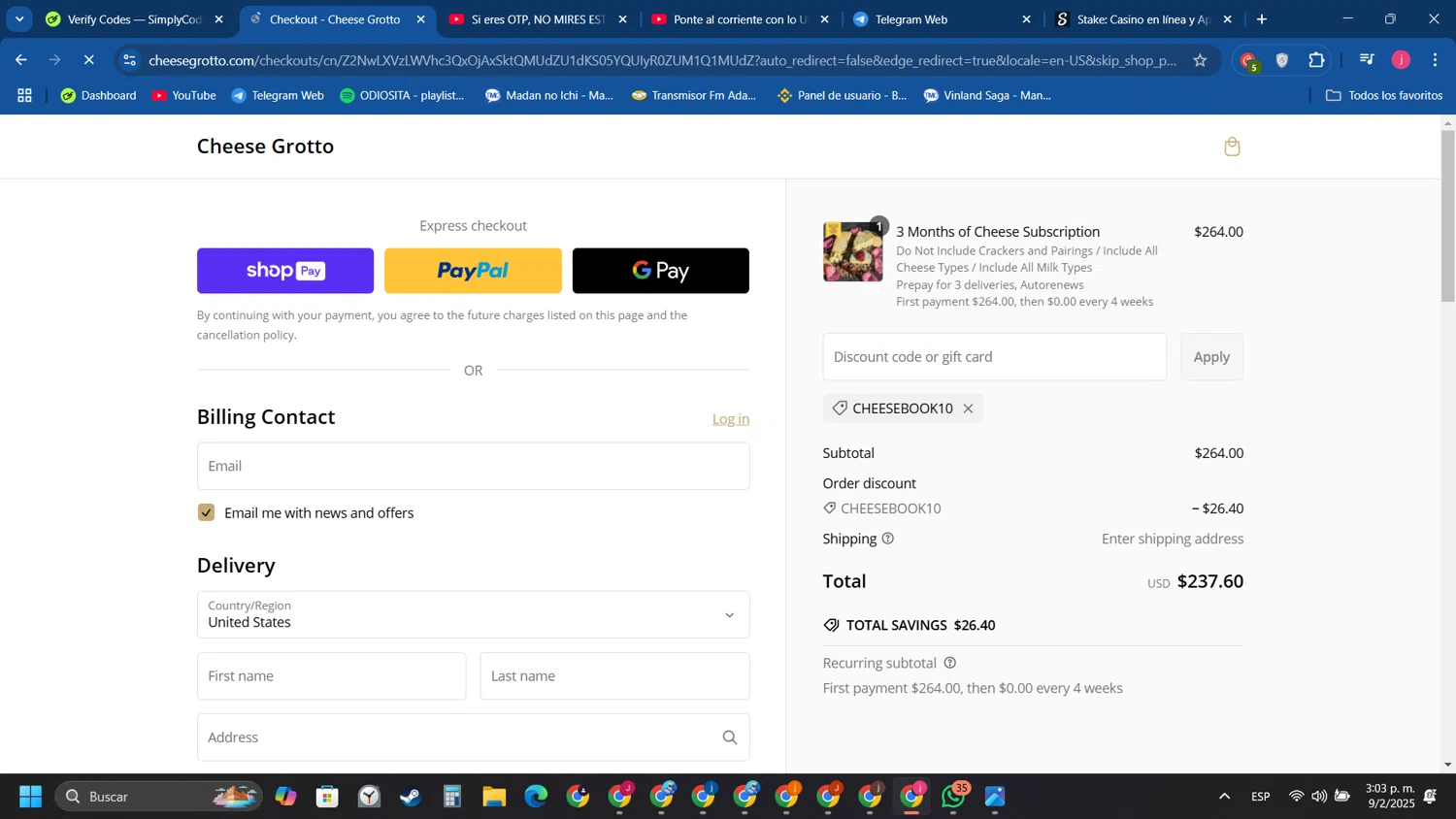
Task: Focus the Last name field
Action: click(x=614, y=676)
